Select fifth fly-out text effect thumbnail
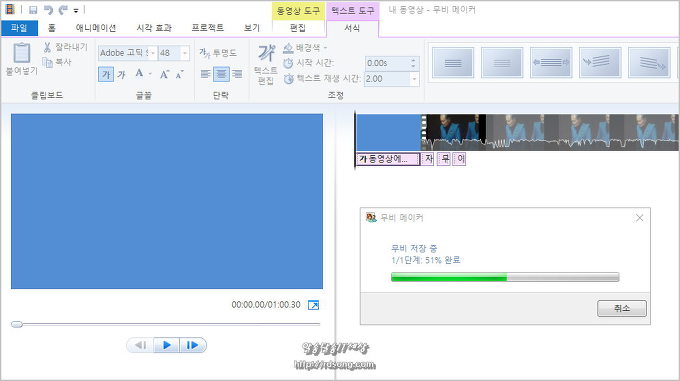680x381 pixels. point(649,63)
